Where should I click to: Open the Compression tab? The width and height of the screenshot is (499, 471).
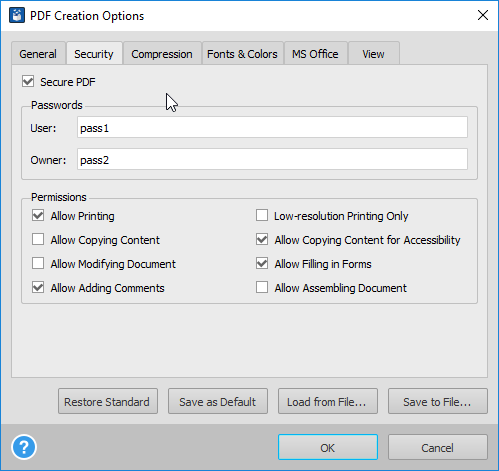[x=162, y=53]
